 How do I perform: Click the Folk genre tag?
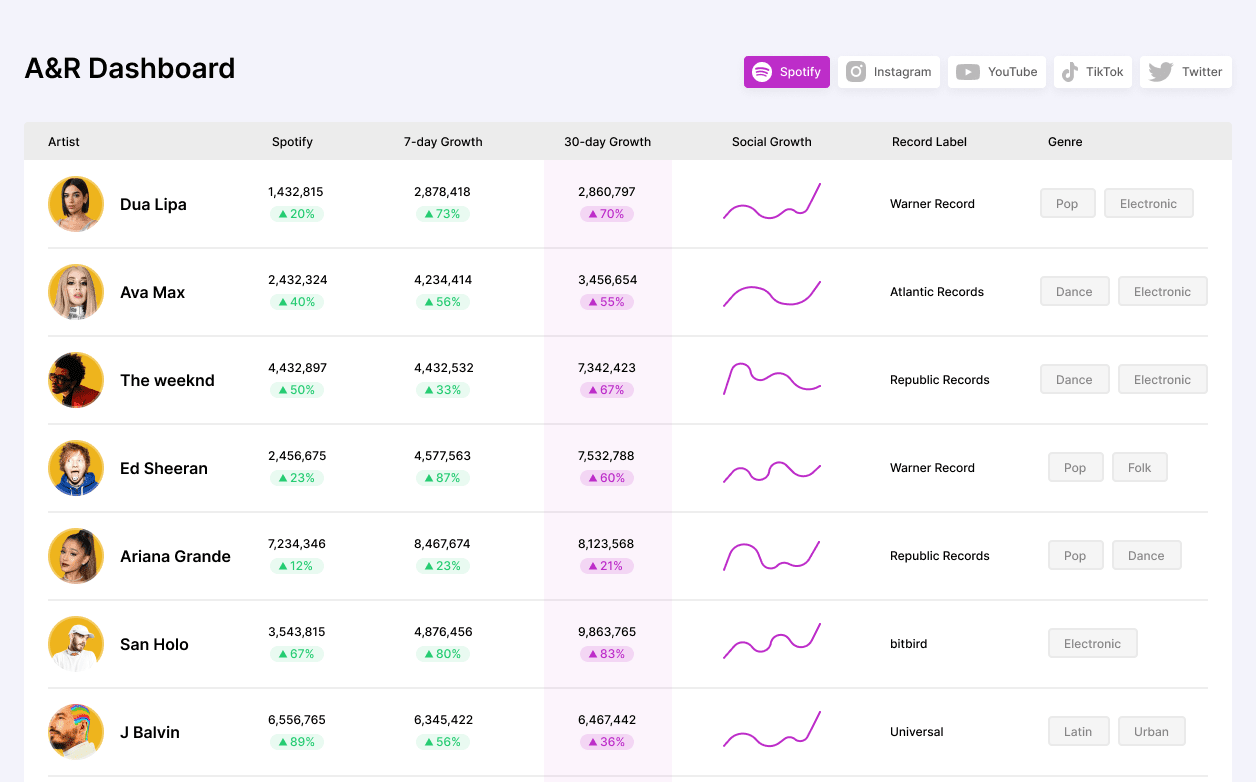(x=1139, y=468)
